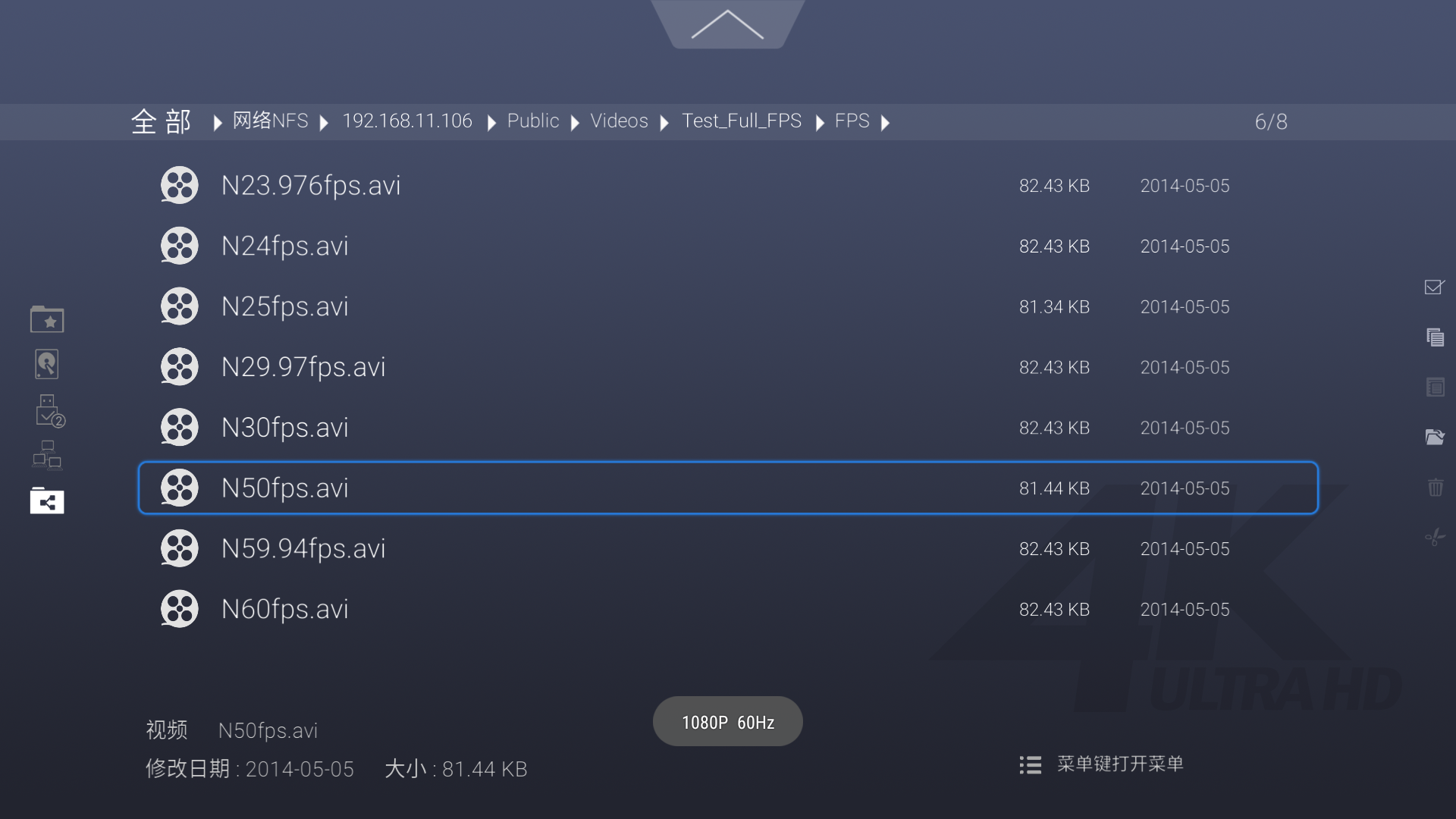Screen dimensions: 1456x819
Task: Click the copy files icon
Action: 1435,337
